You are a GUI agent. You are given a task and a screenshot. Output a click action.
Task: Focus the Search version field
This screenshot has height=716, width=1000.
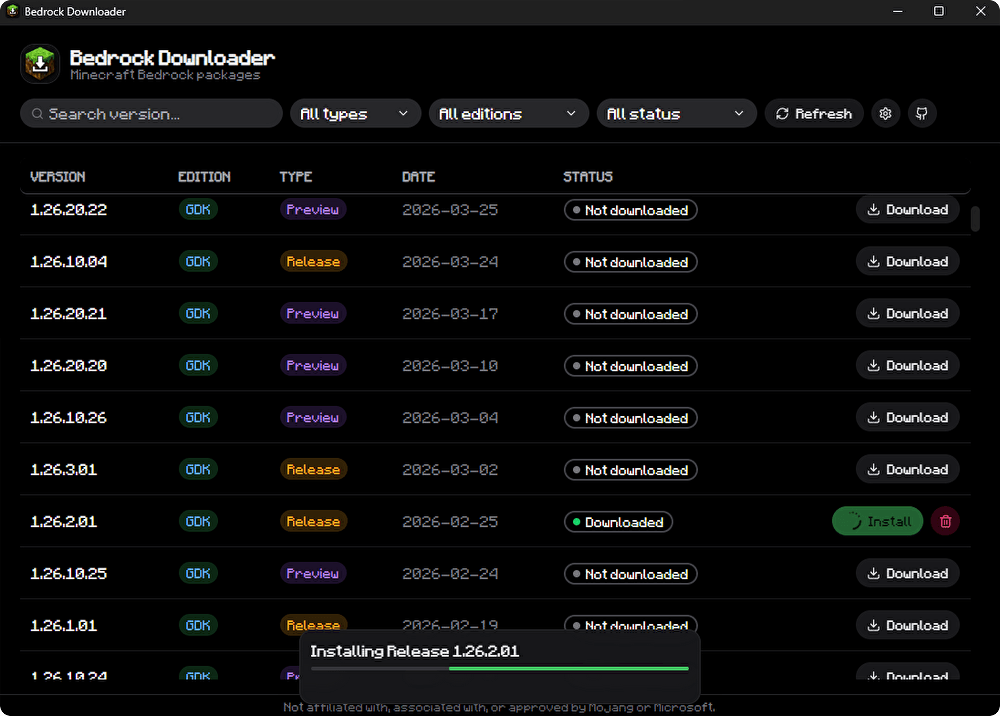click(151, 113)
